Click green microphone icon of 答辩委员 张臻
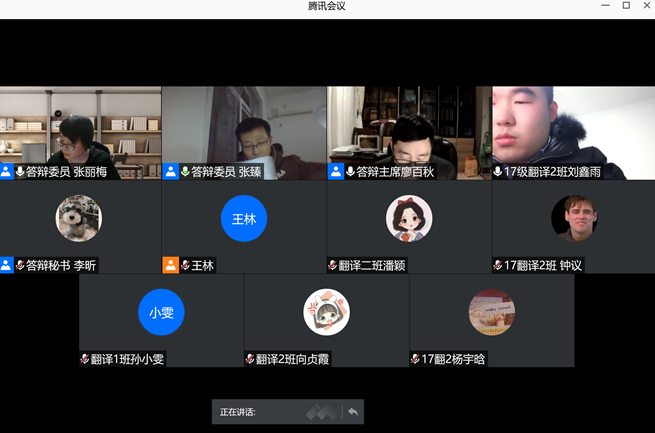The height and width of the screenshot is (433, 655). click(x=185, y=172)
